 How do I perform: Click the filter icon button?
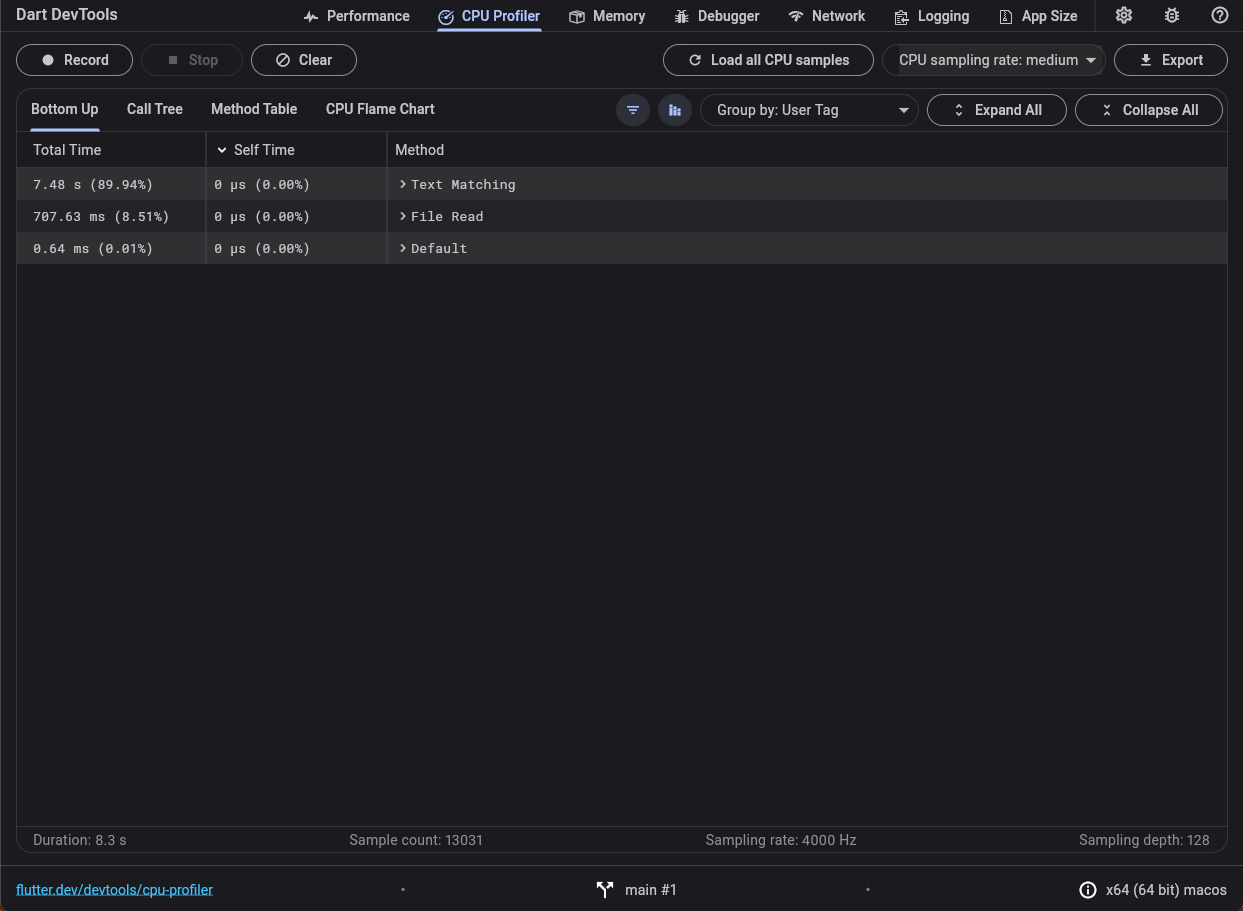point(633,110)
